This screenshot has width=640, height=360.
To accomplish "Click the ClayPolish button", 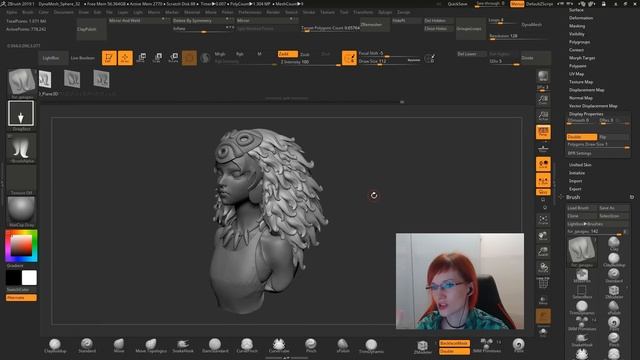I will [91, 29].
